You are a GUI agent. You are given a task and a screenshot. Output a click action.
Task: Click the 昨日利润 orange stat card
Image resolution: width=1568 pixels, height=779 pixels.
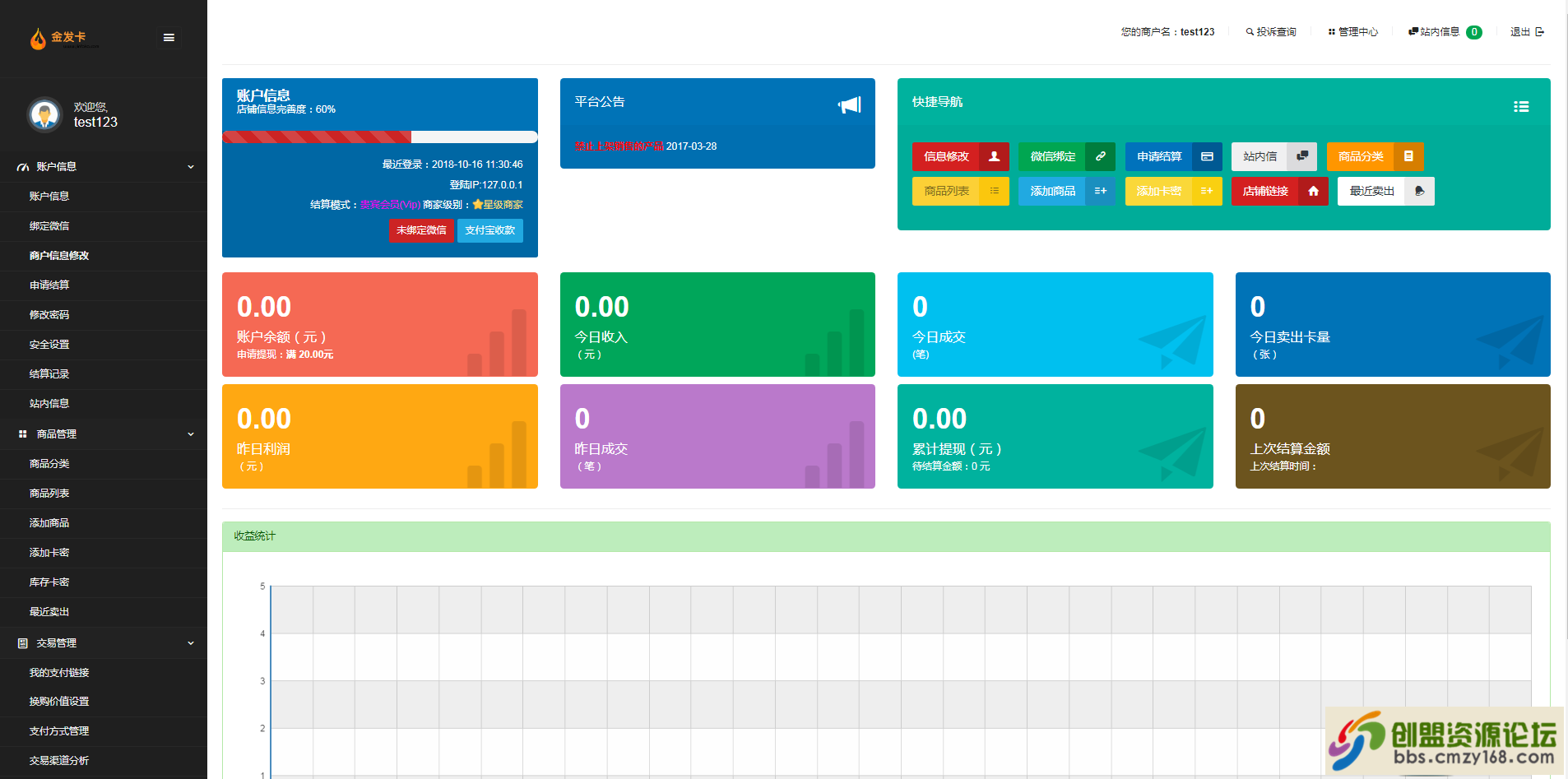coord(380,436)
